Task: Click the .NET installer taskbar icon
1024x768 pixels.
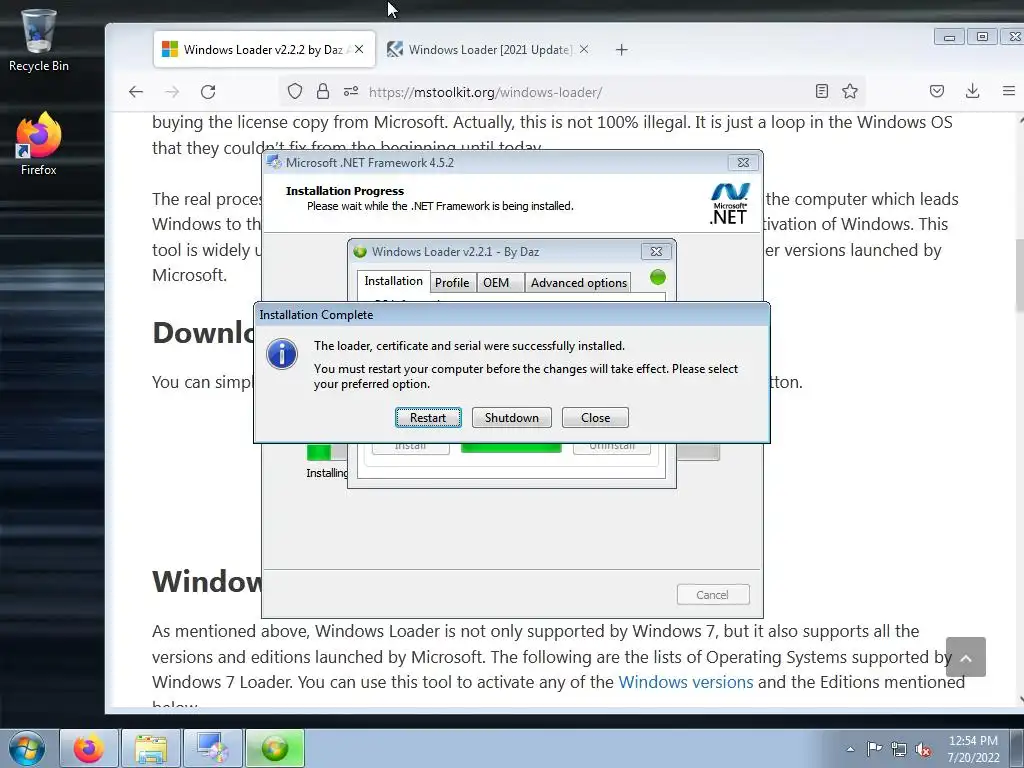Action: (x=212, y=748)
